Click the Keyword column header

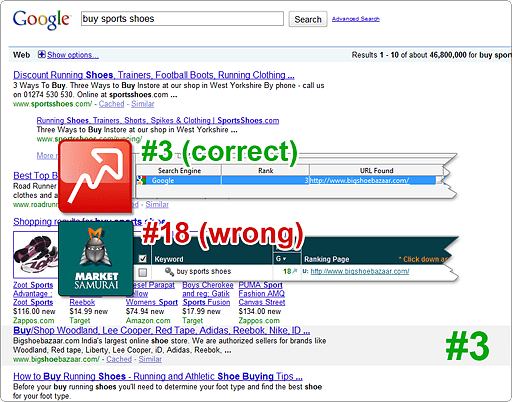(169, 259)
